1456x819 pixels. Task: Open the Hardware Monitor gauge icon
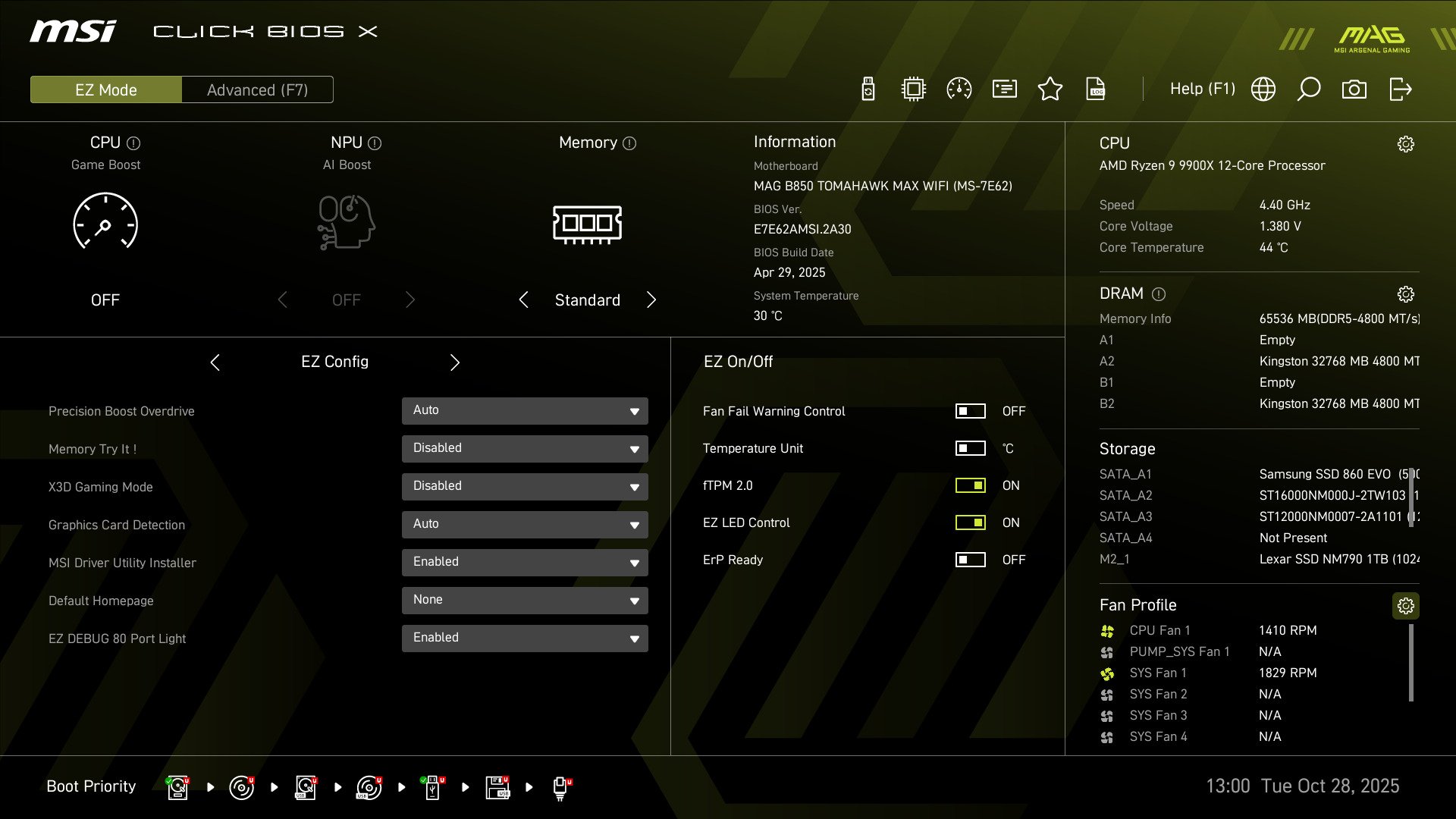coord(959,89)
